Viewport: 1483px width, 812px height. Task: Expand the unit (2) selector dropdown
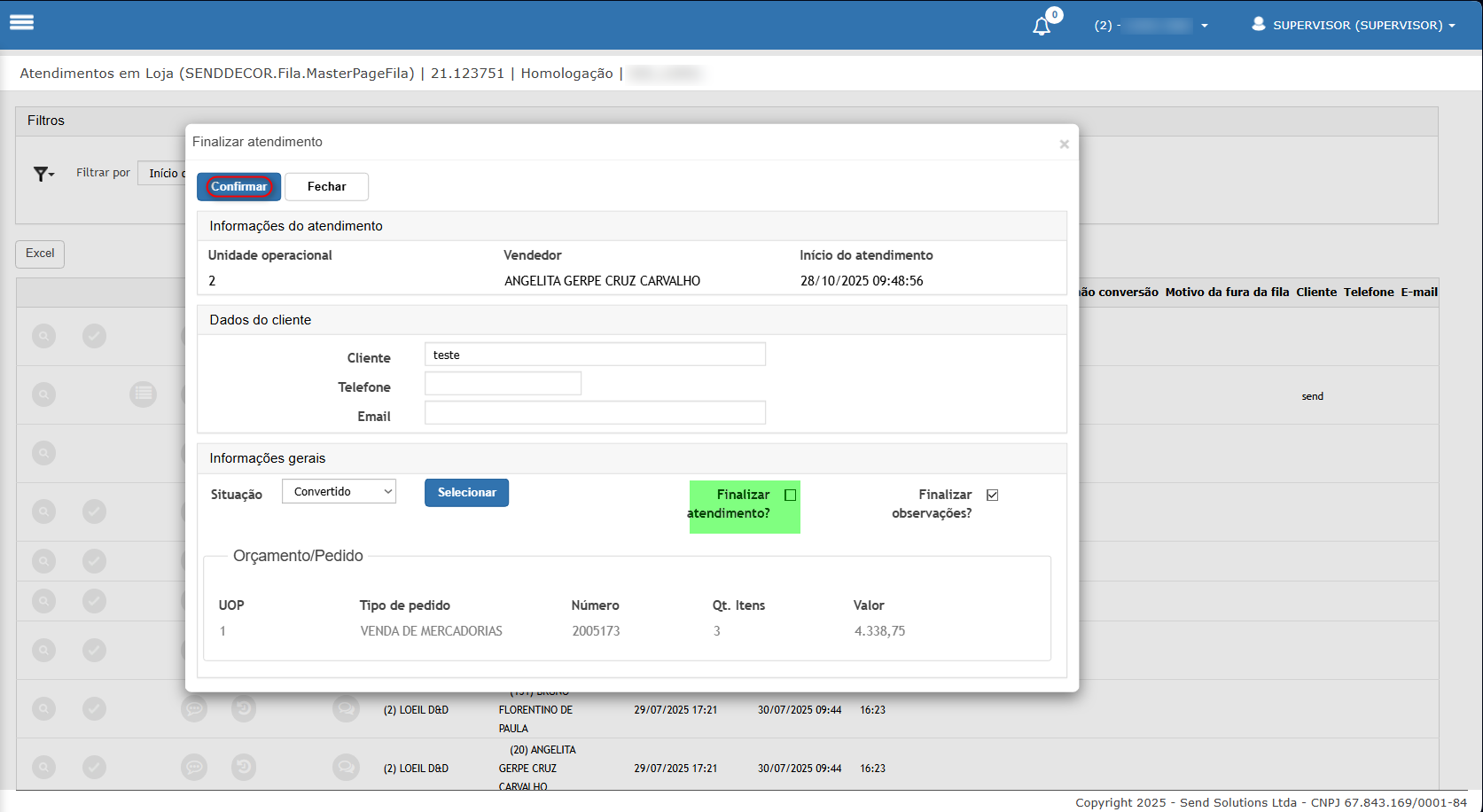coord(1204,26)
